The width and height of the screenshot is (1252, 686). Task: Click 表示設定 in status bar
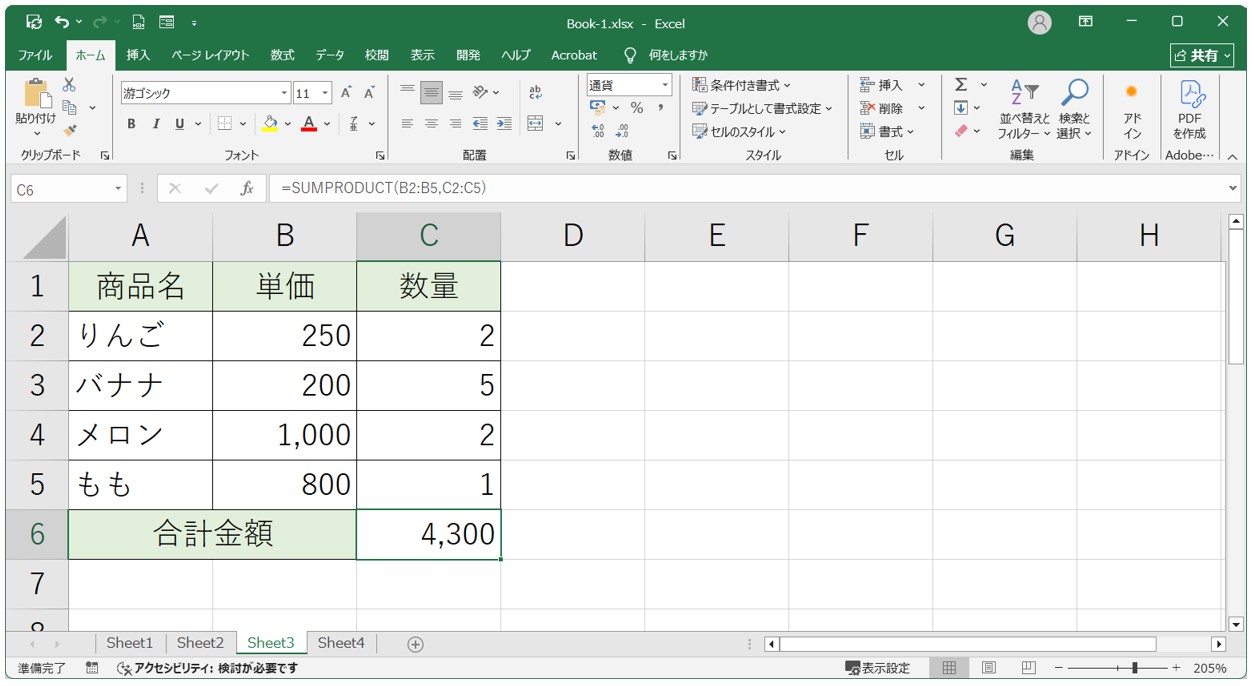[878, 668]
